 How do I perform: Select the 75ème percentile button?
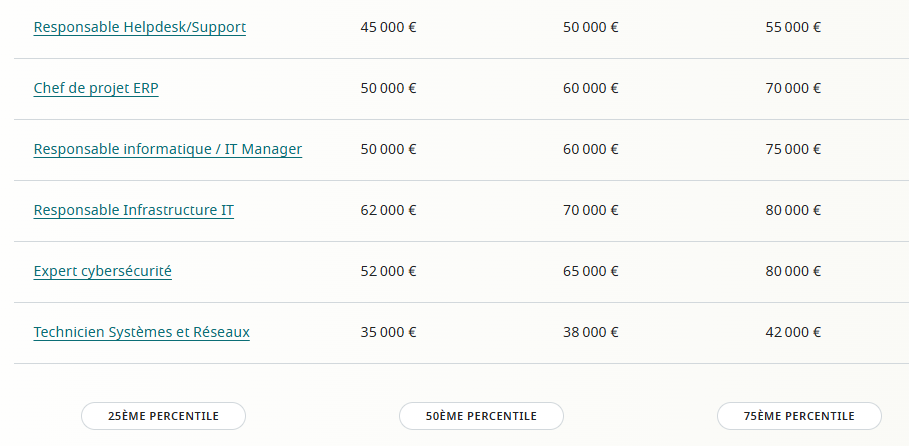click(x=799, y=416)
